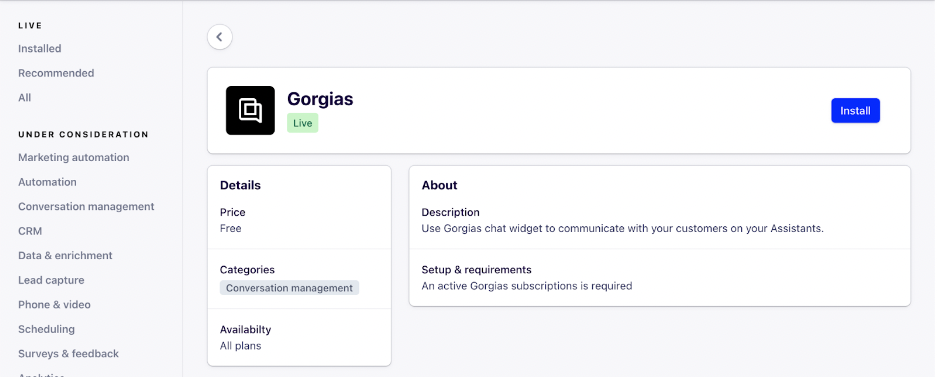Open Phone & video category
The width and height of the screenshot is (937, 377).
point(54,304)
